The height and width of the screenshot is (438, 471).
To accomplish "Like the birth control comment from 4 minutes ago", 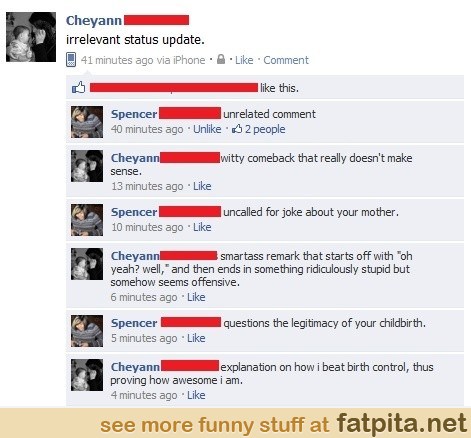I will coord(196,395).
